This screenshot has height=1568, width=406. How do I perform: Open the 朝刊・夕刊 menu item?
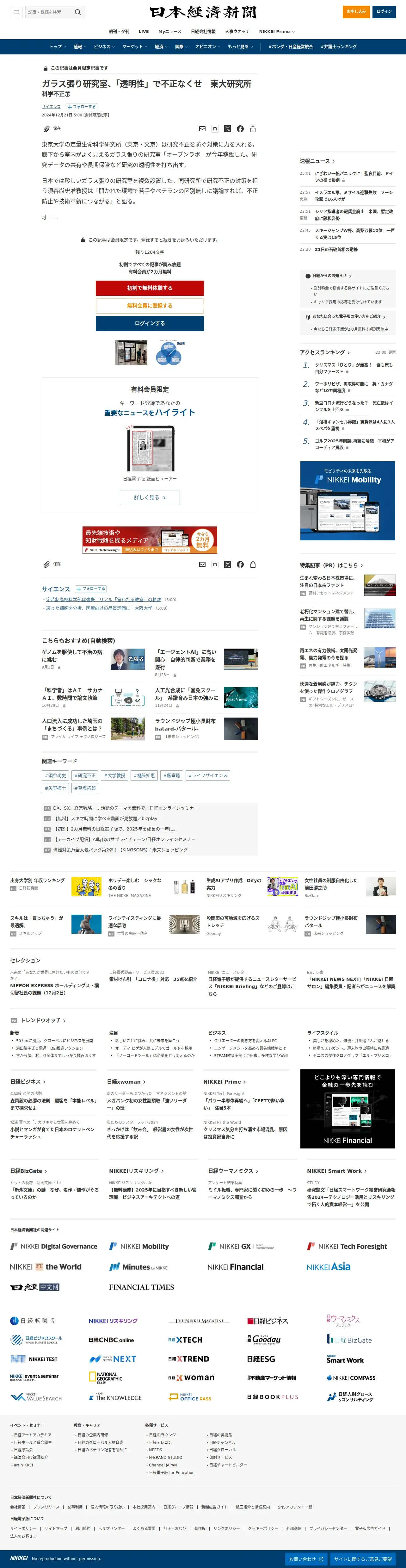(x=119, y=32)
